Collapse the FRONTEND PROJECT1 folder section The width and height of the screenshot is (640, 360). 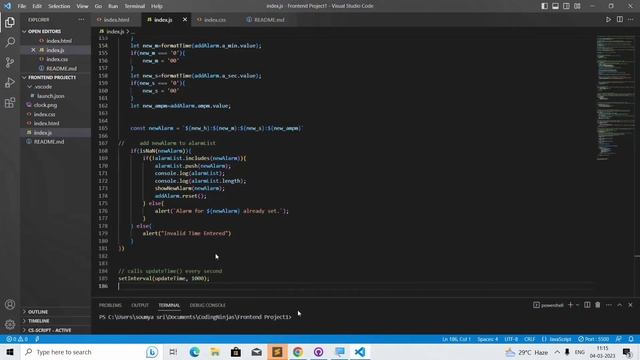coord(52,78)
